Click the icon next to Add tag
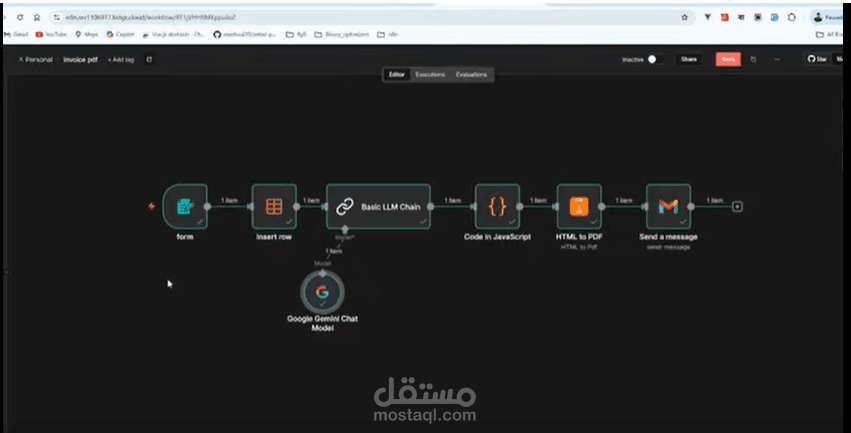The height and width of the screenshot is (433, 851). pyautogui.click(x=149, y=60)
